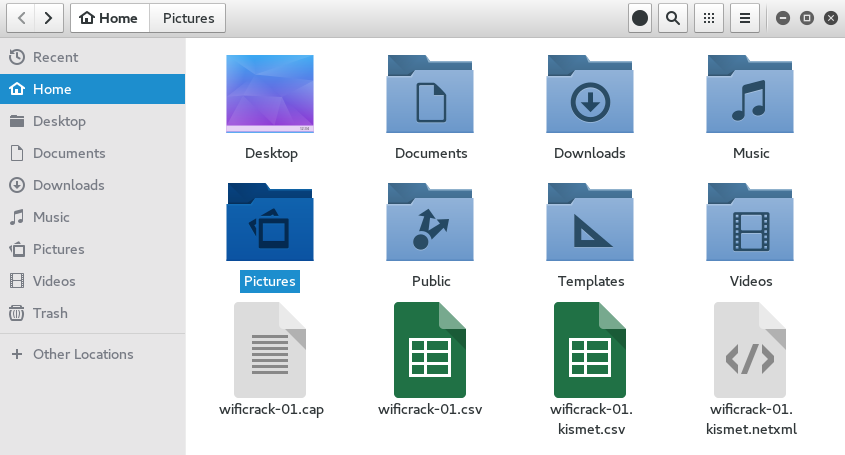Click the 'wificrack-01.csv' file name
The image size is (845, 455).
(x=430, y=410)
